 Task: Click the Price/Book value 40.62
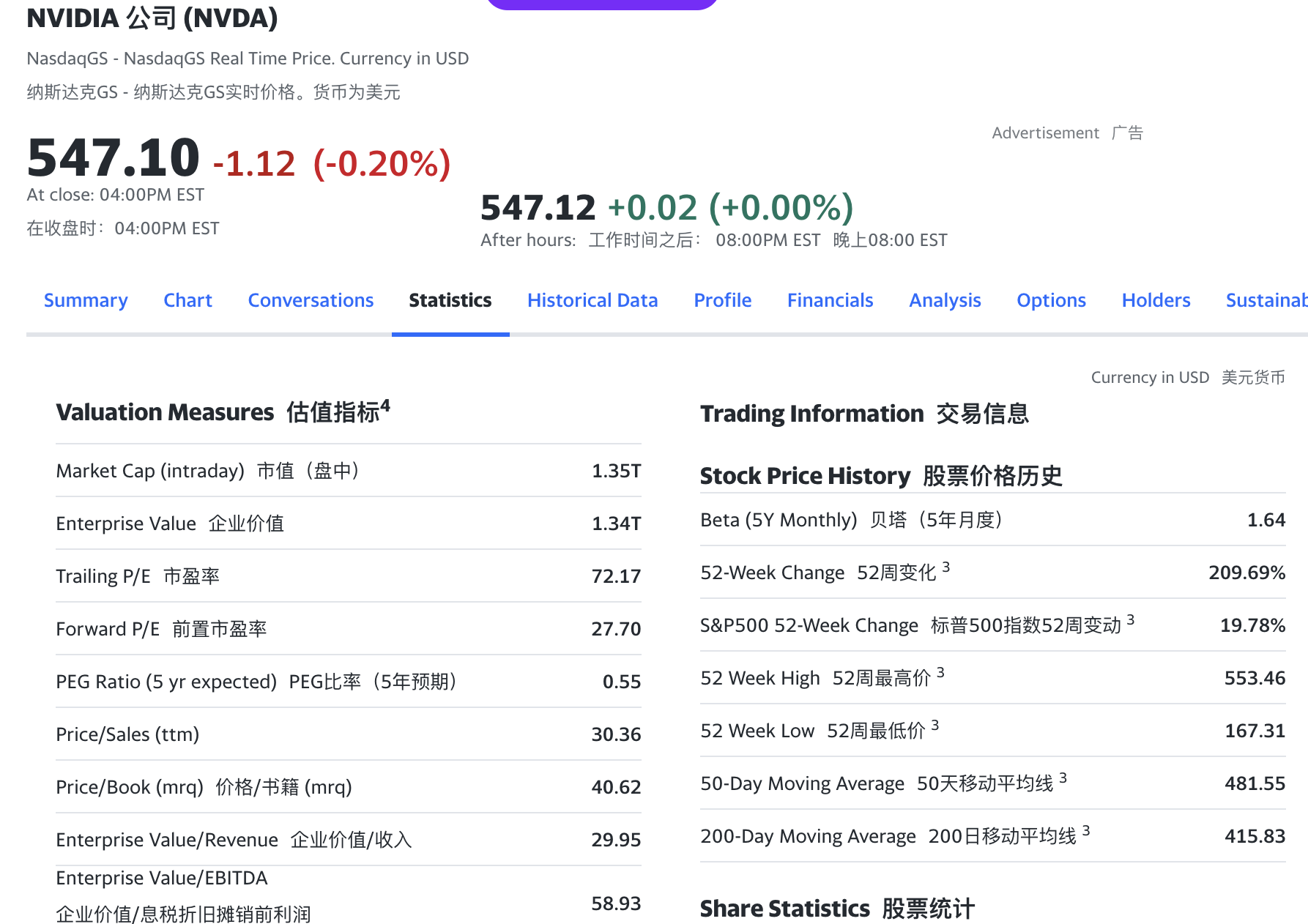click(616, 787)
